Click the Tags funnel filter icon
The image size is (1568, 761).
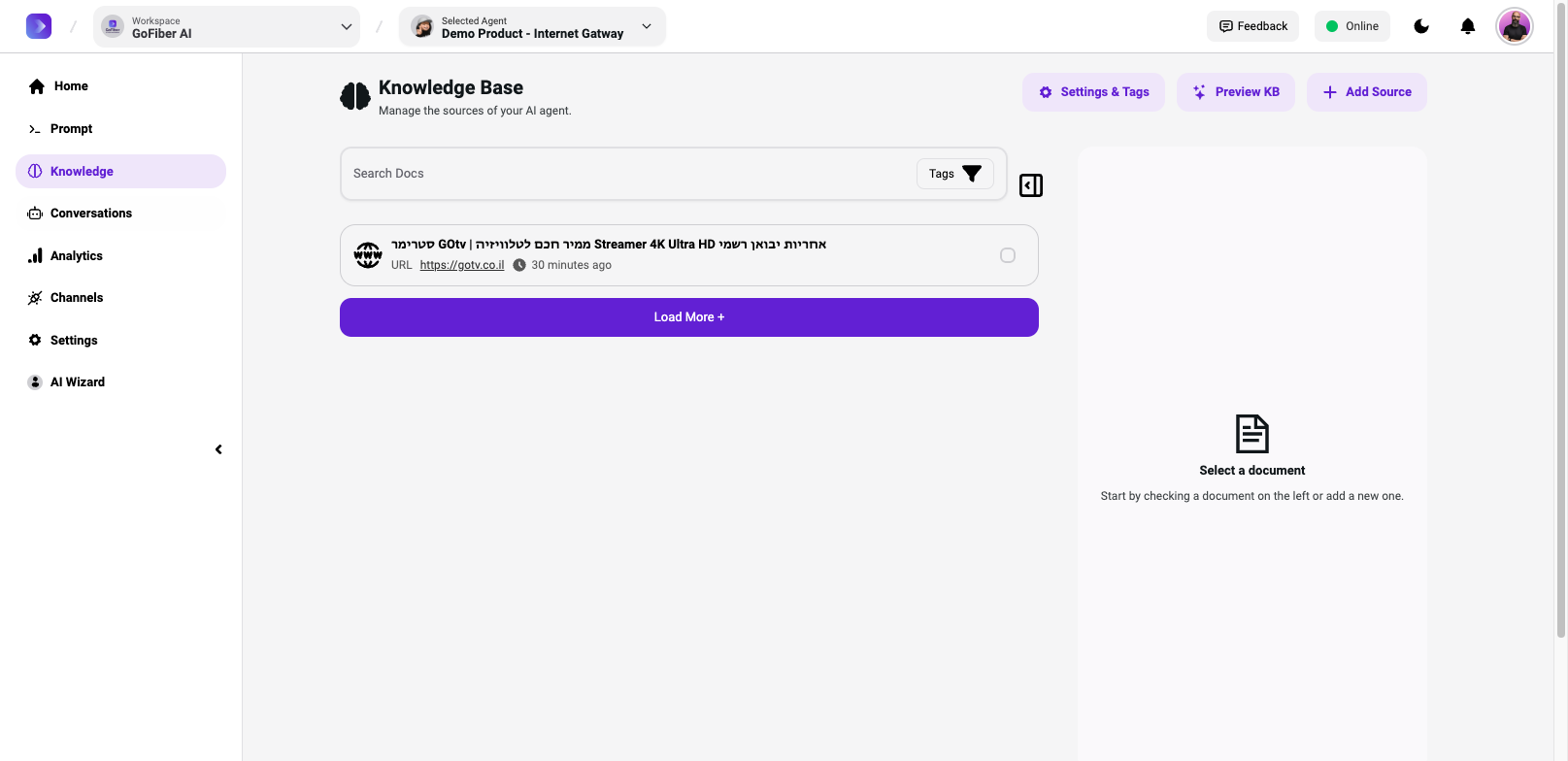tap(971, 174)
